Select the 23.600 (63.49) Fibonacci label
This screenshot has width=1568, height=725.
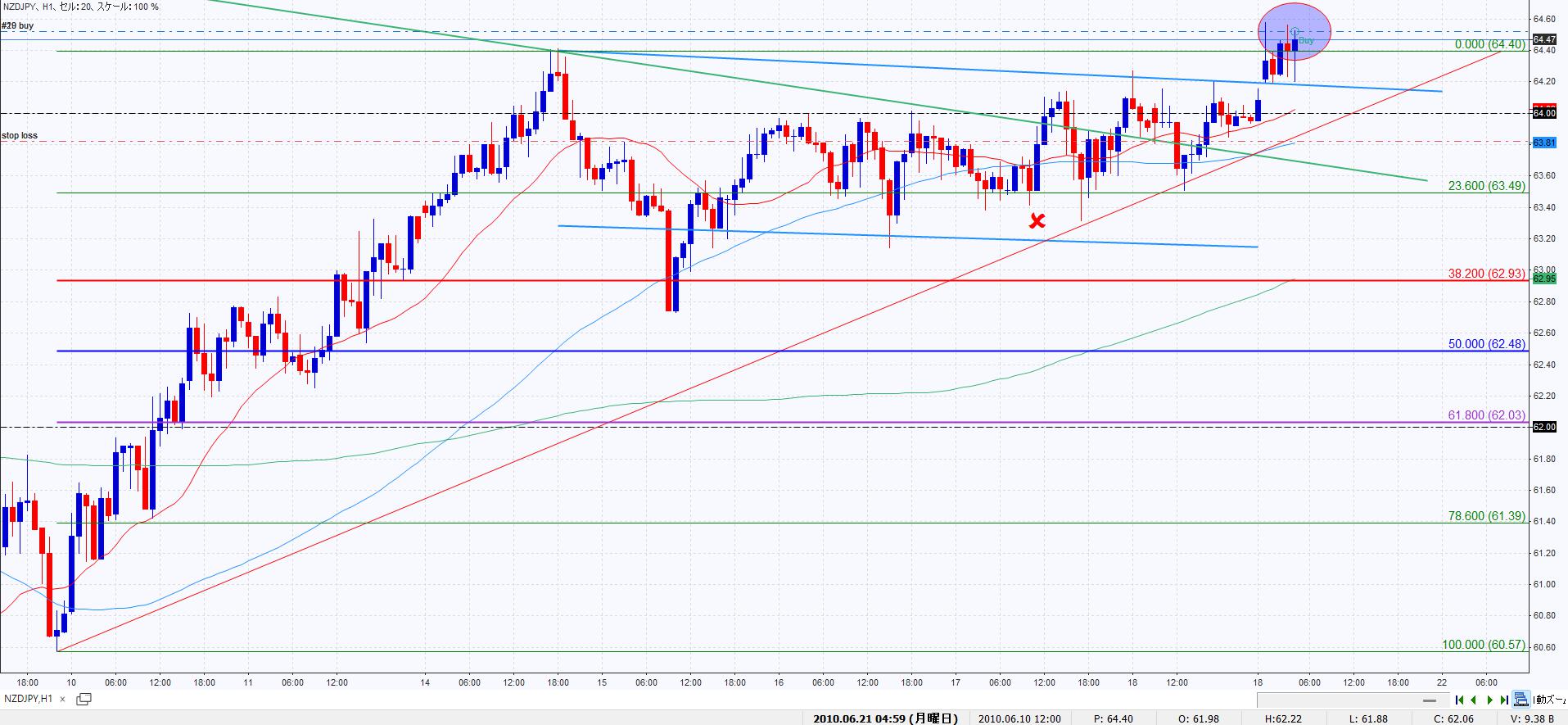[x=1486, y=186]
